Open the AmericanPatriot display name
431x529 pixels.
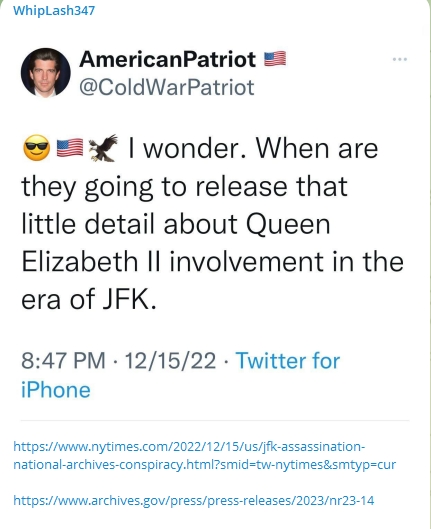tap(168, 59)
